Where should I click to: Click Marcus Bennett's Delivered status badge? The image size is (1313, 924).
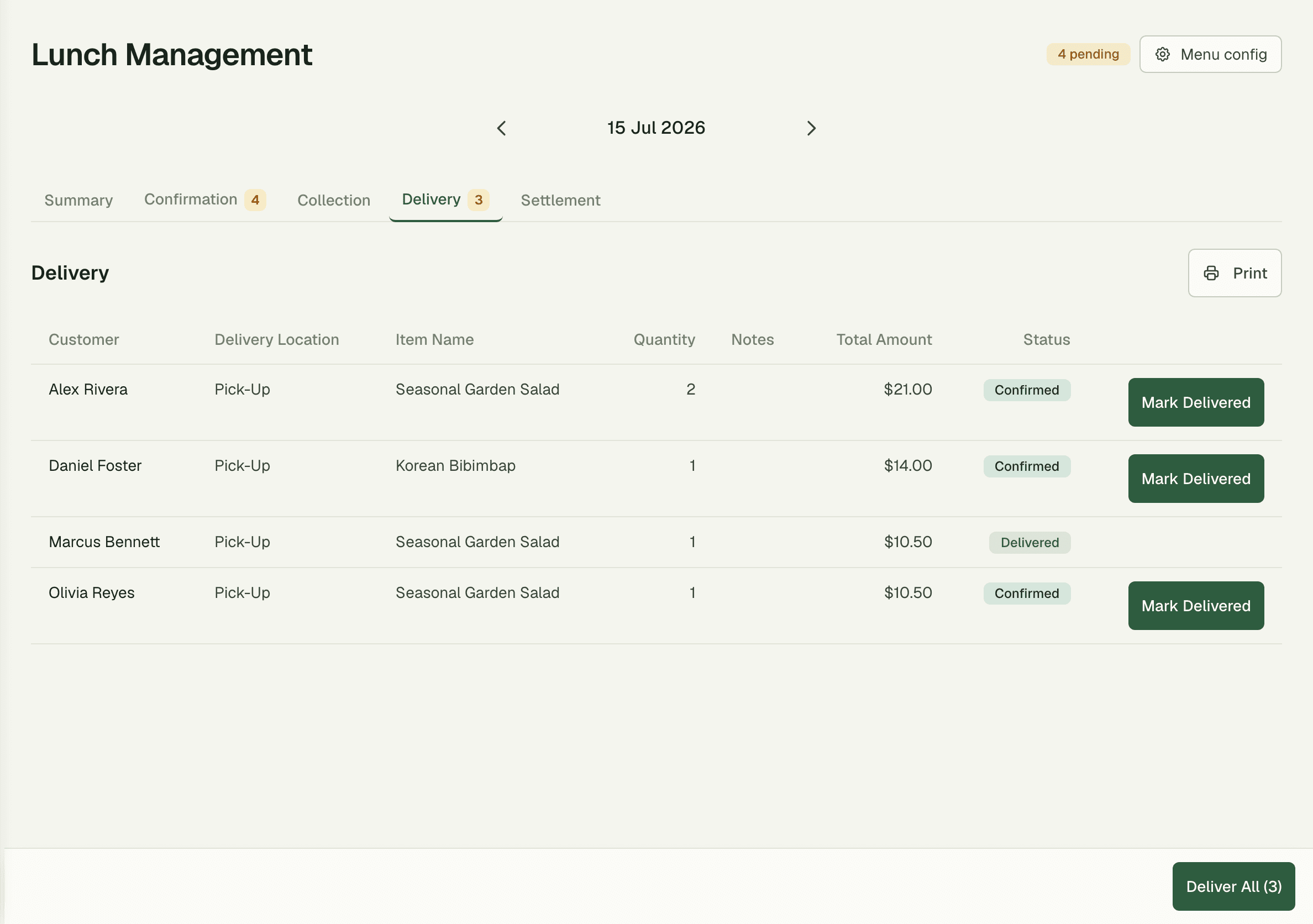coord(1030,543)
